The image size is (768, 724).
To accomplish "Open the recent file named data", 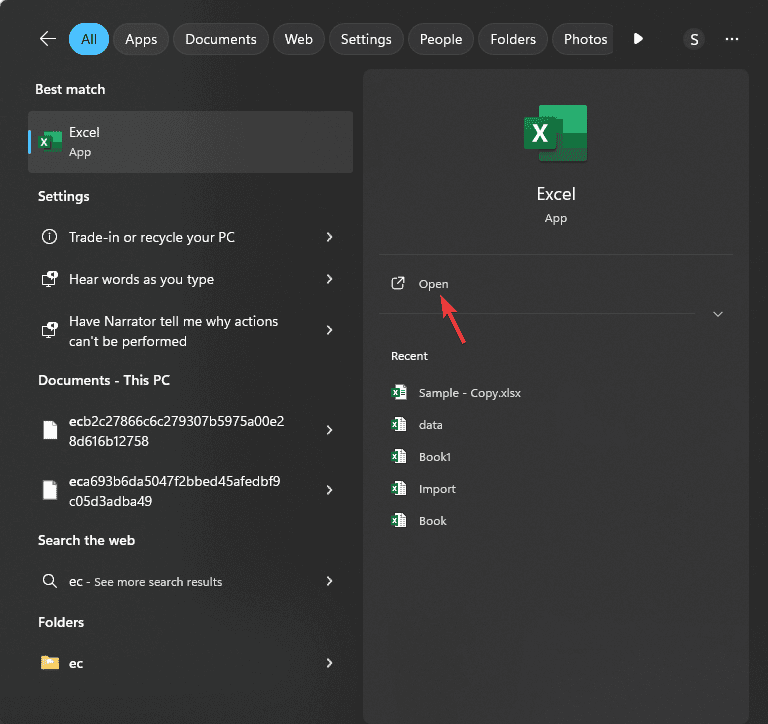I will 430,425.
